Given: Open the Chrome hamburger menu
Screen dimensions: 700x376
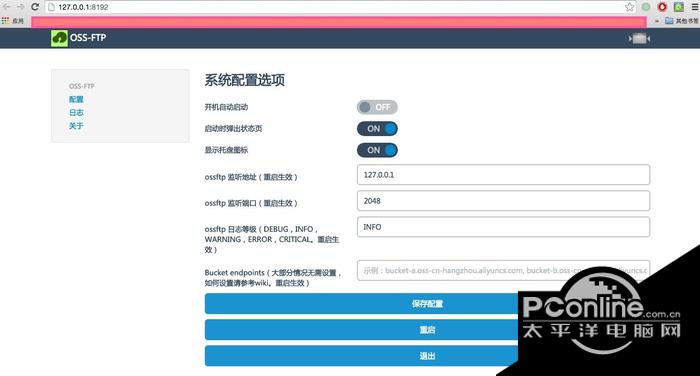Looking at the screenshot, I should [x=695, y=7].
